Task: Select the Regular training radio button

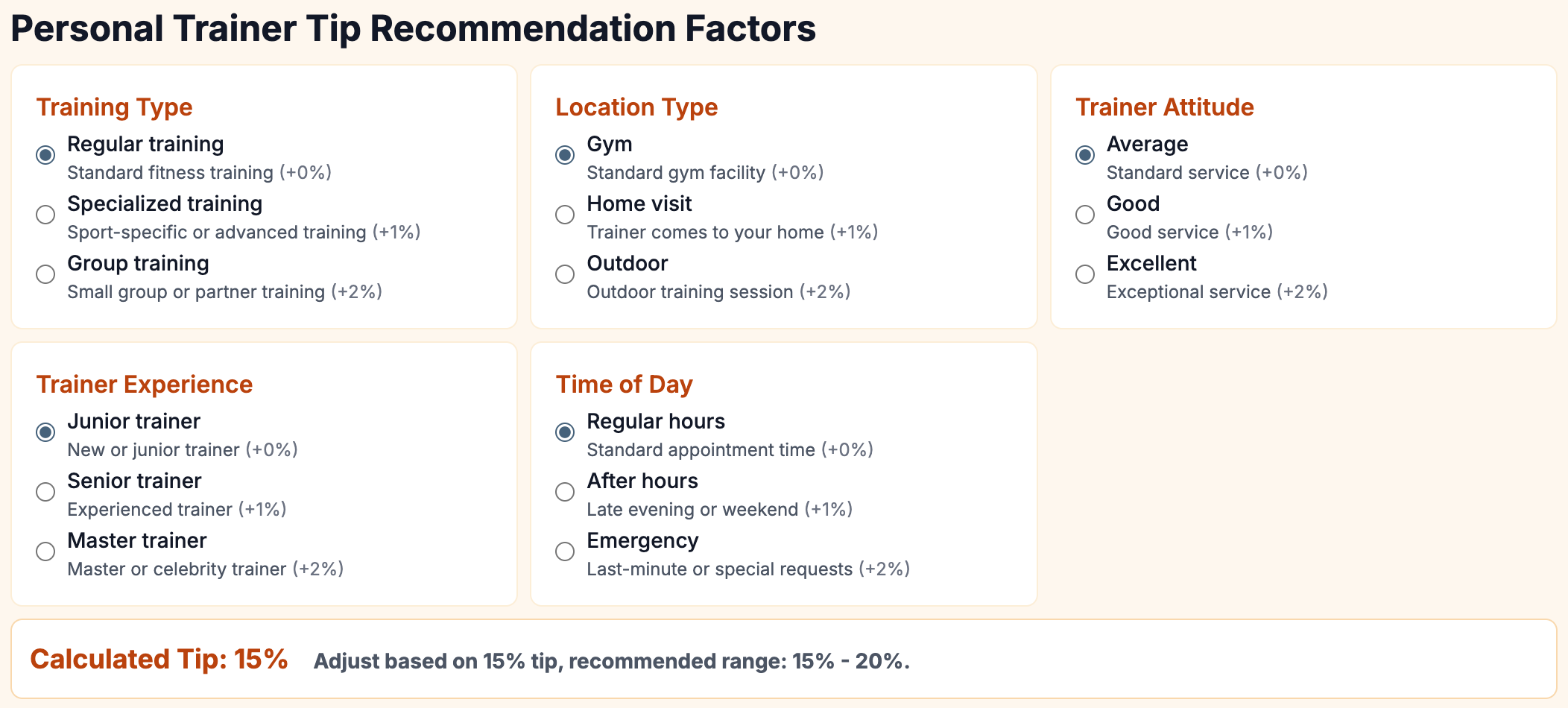Action: (x=45, y=155)
